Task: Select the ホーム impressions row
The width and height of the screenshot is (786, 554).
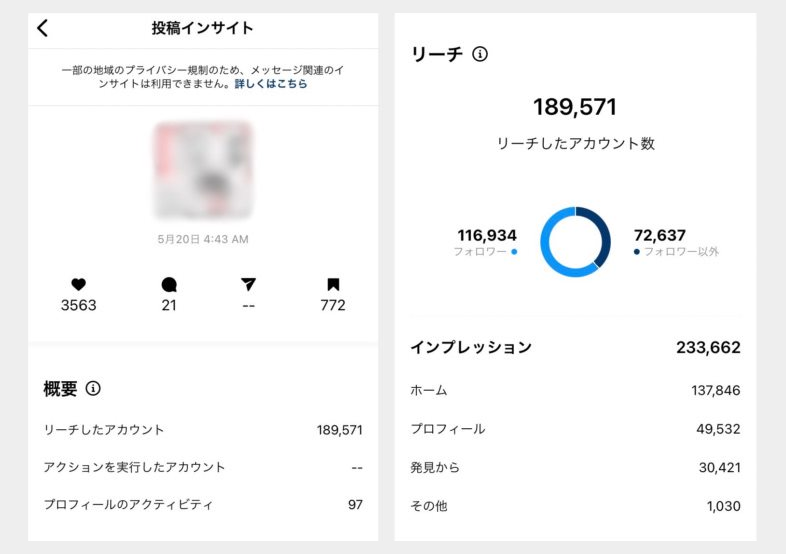Action: [x=575, y=390]
